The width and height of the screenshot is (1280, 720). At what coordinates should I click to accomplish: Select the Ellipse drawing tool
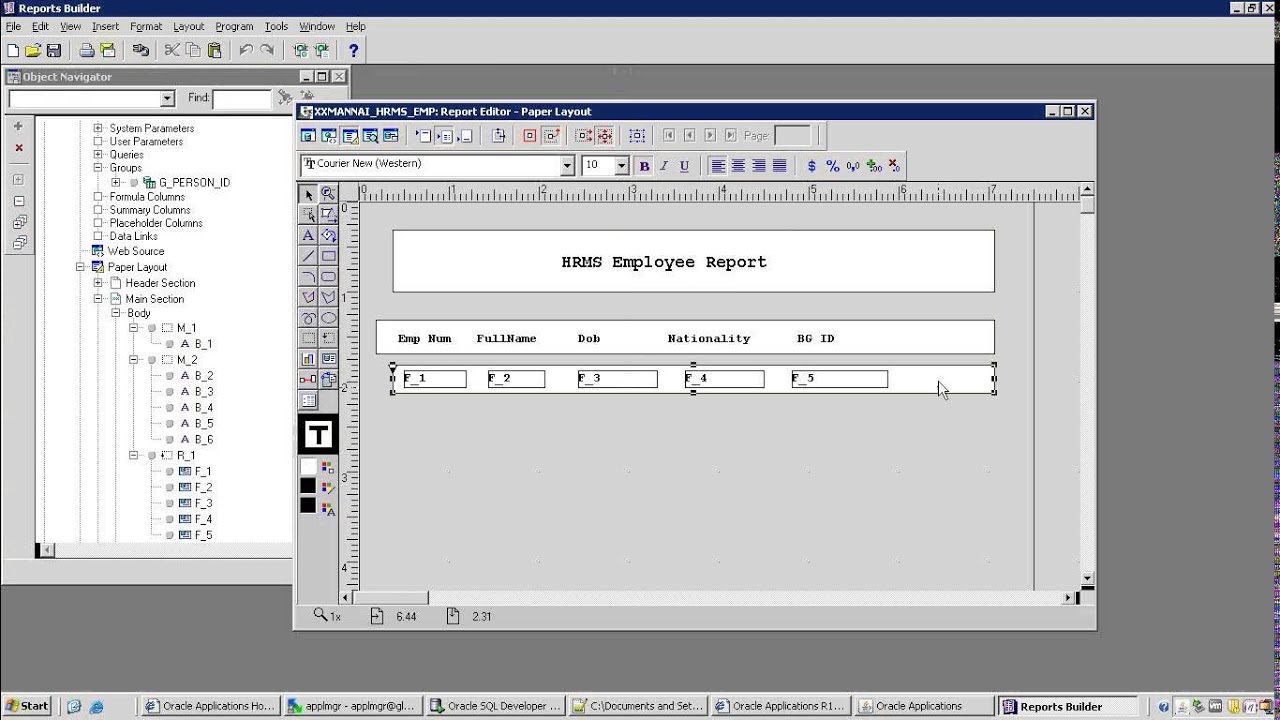(x=328, y=318)
